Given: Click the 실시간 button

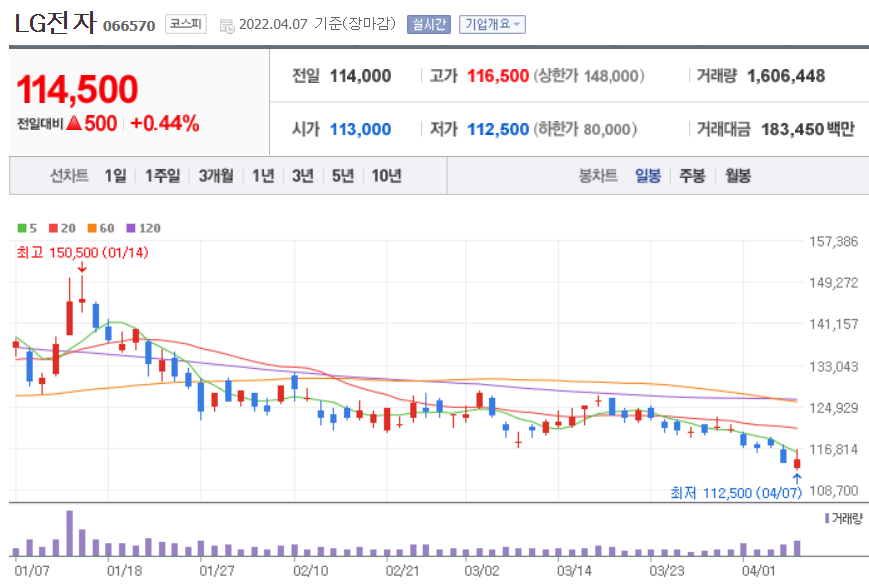Looking at the screenshot, I should (428, 24).
